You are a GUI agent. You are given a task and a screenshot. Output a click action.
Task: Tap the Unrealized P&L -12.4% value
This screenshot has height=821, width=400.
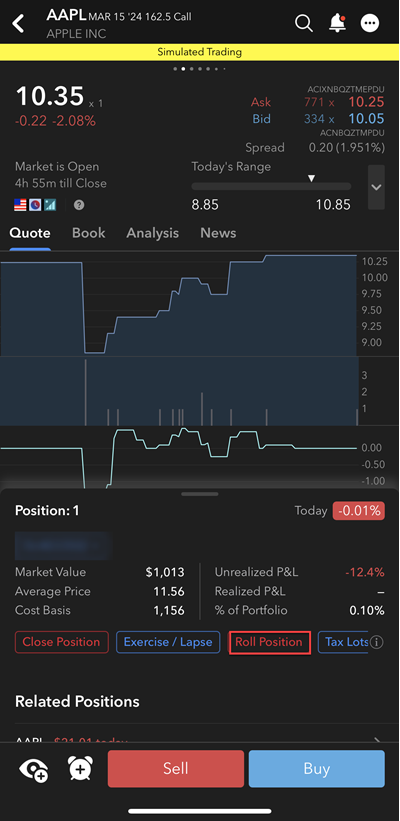pyautogui.click(x=367, y=572)
